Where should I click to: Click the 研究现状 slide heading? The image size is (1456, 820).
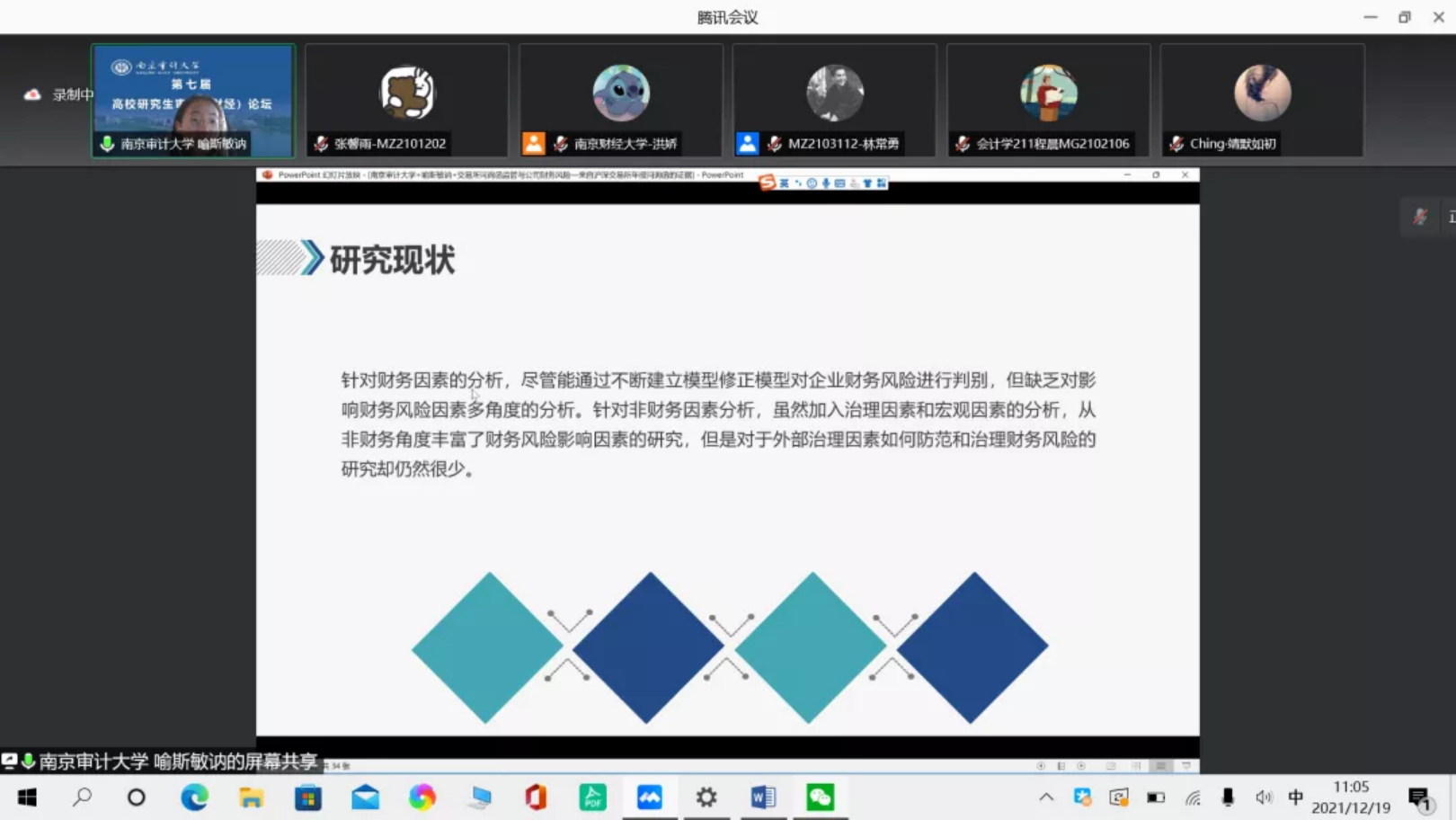pos(392,260)
